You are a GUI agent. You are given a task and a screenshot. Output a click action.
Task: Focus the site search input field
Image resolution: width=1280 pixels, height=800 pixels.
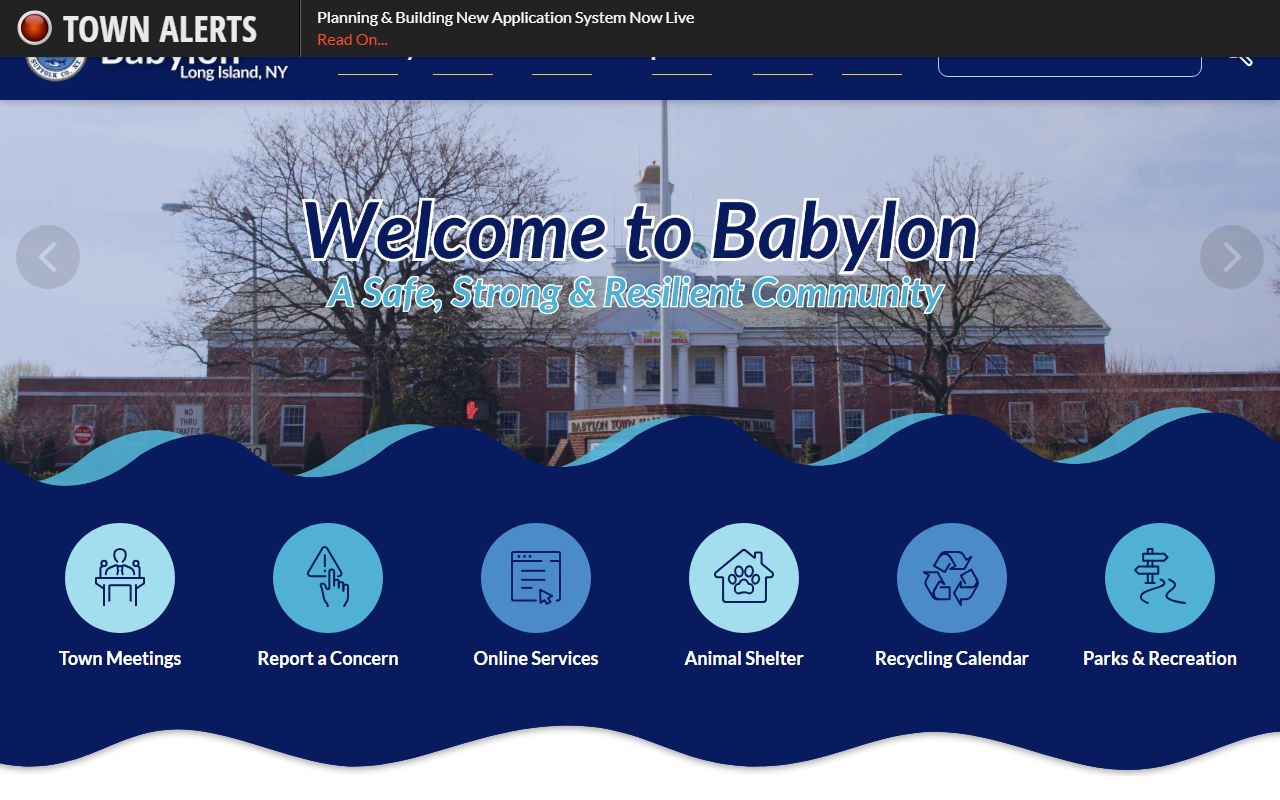tap(1070, 66)
